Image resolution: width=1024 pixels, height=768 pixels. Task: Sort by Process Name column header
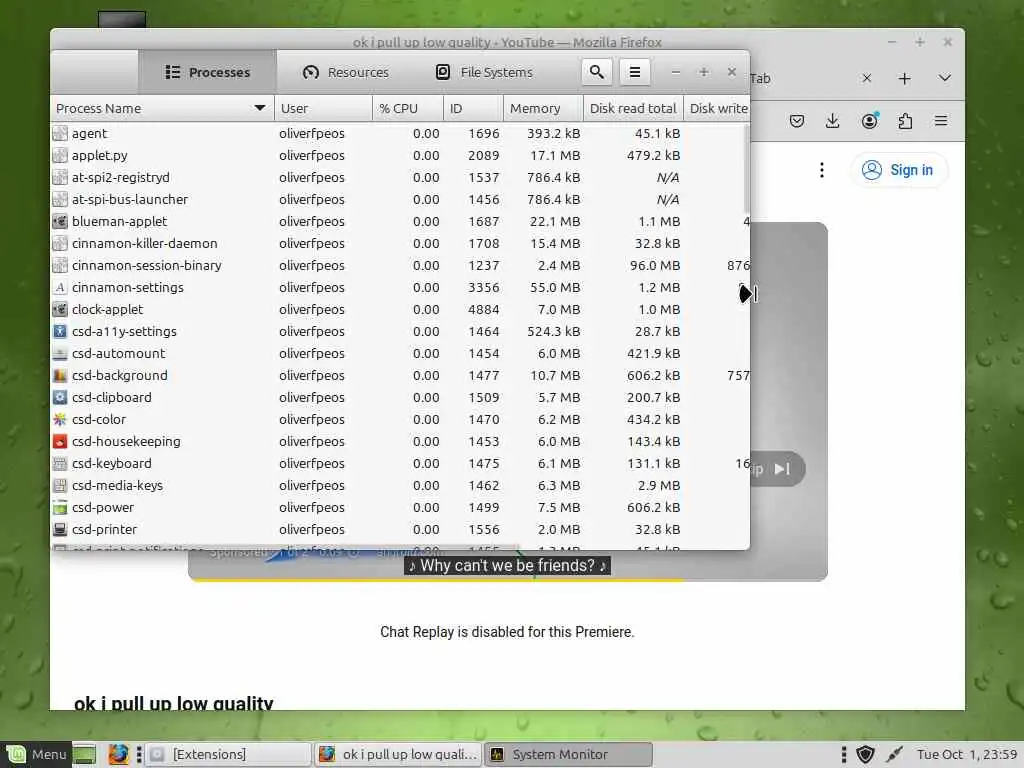coord(162,108)
